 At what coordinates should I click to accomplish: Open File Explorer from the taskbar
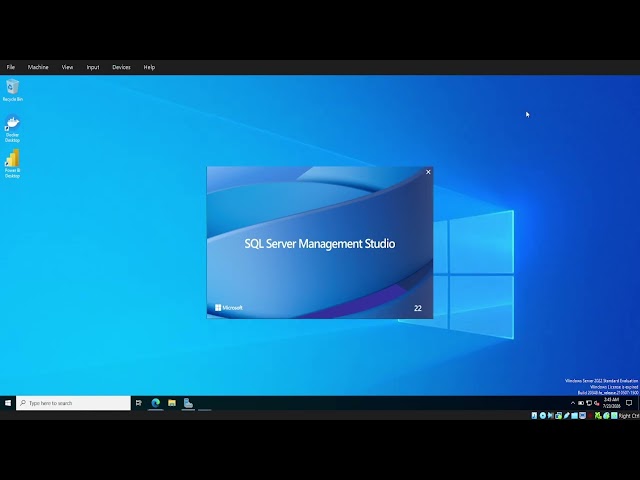pyautogui.click(x=172, y=403)
